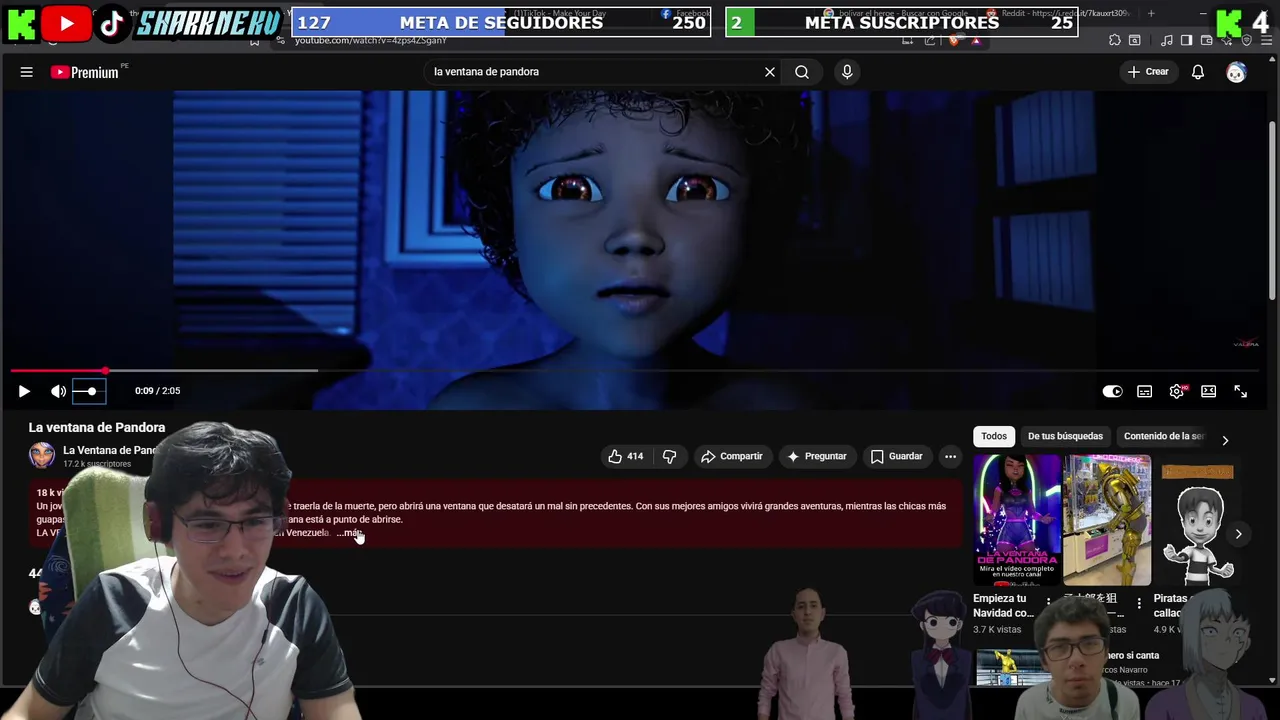
Task: Click the Brave rewards triangle icon
Action: [x=976, y=41]
